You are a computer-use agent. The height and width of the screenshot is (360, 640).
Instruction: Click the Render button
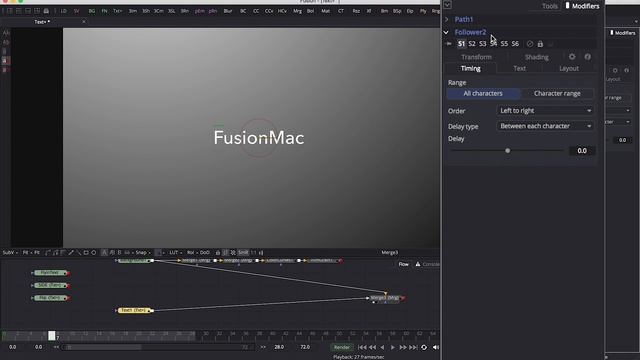click(342, 347)
